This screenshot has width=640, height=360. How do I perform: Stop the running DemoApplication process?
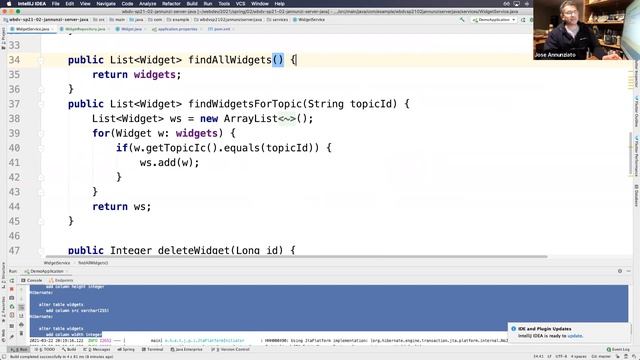pos(12,289)
